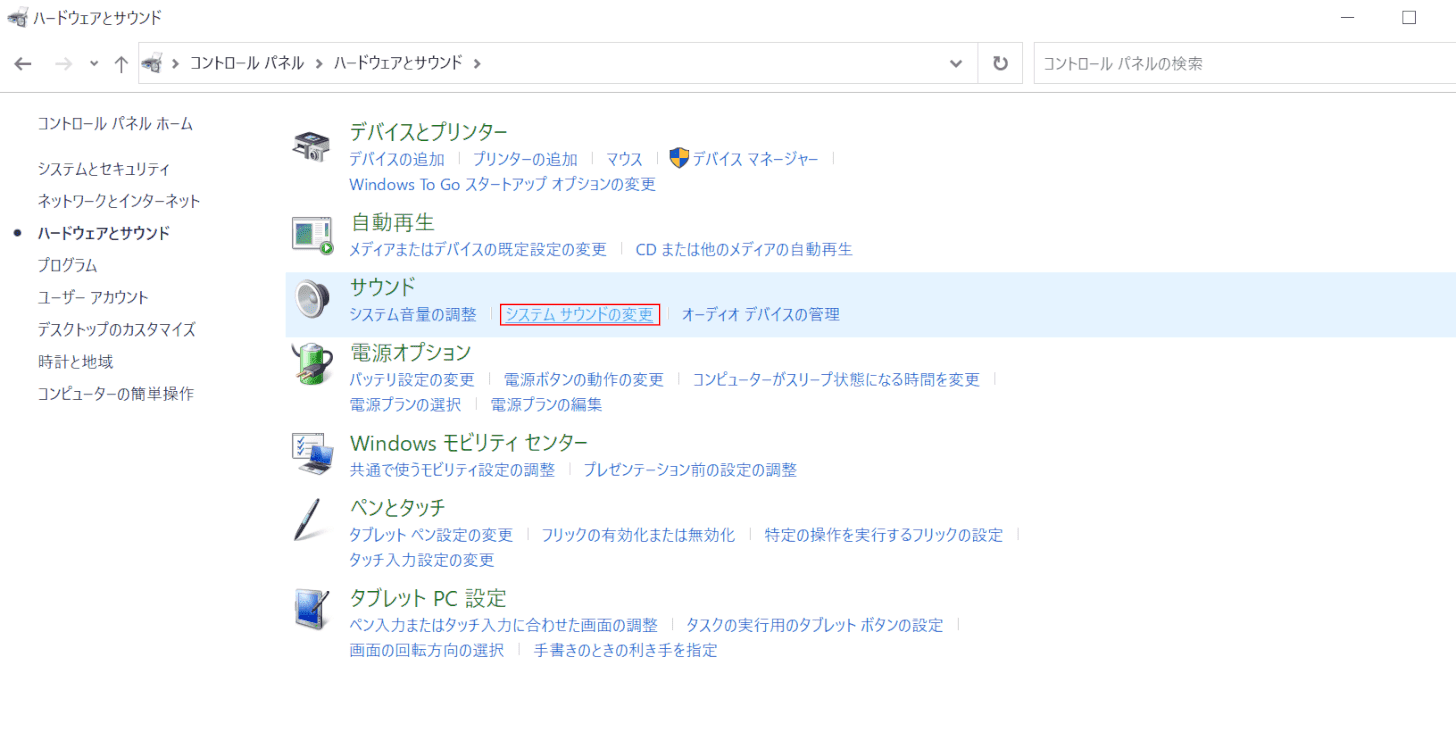Click コンピューターがスリープ状態になる時間を変更
The image size is (1456, 732).
point(836,379)
